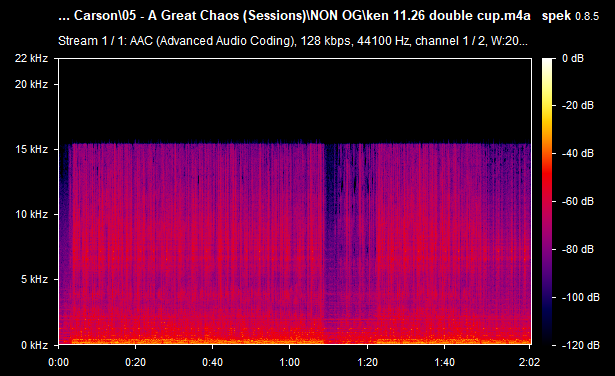
Task: Click the '2:02' end time label
Action: 529,362
